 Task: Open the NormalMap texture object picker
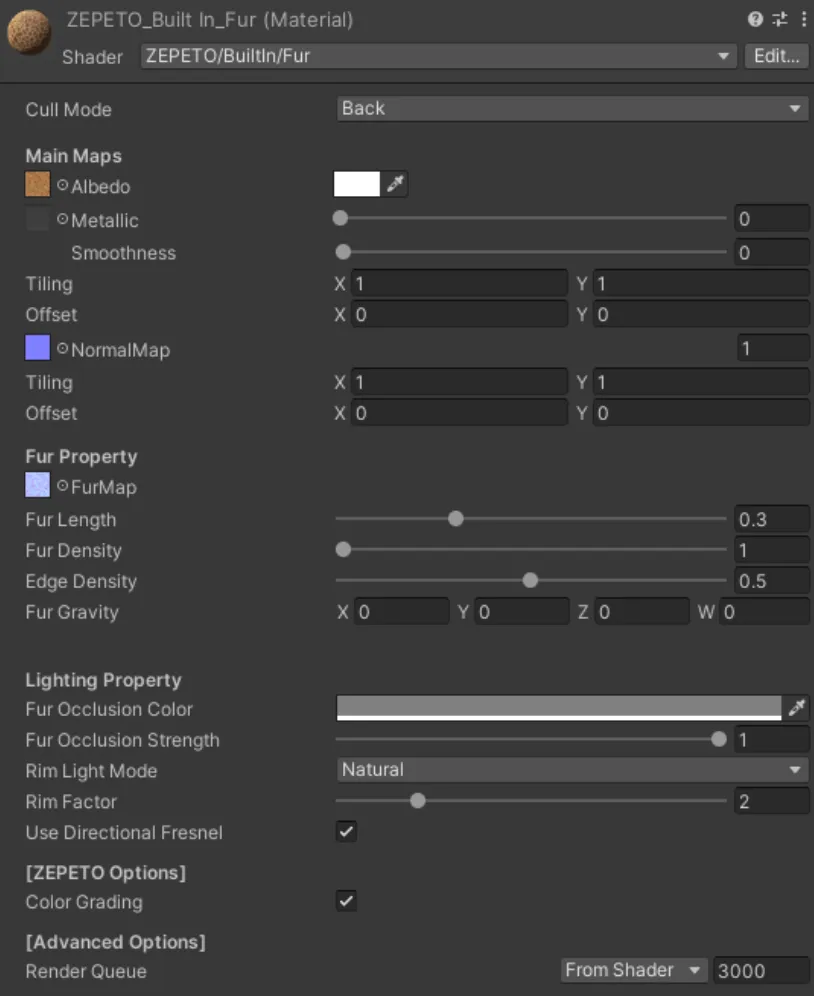tap(62, 349)
